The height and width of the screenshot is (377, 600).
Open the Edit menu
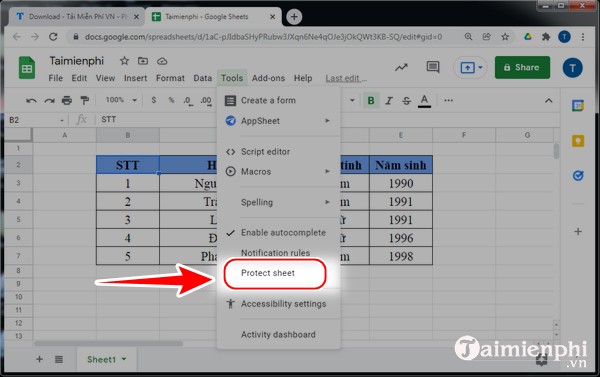click(x=79, y=78)
